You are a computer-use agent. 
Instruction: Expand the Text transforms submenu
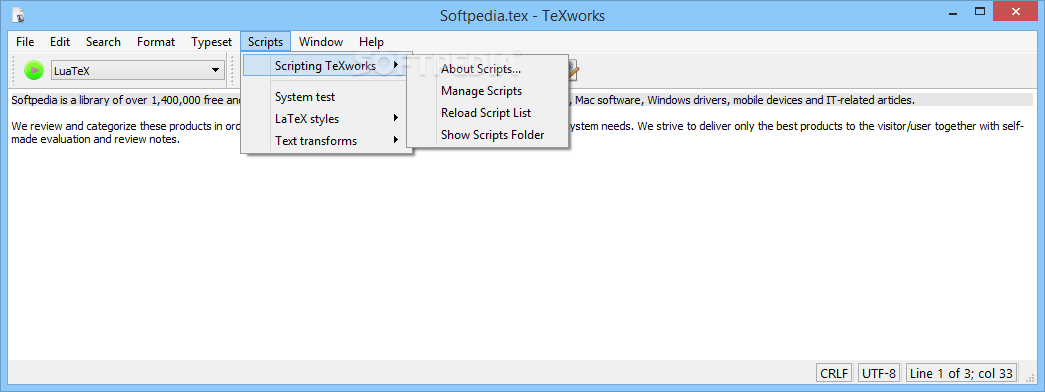click(325, 141)
